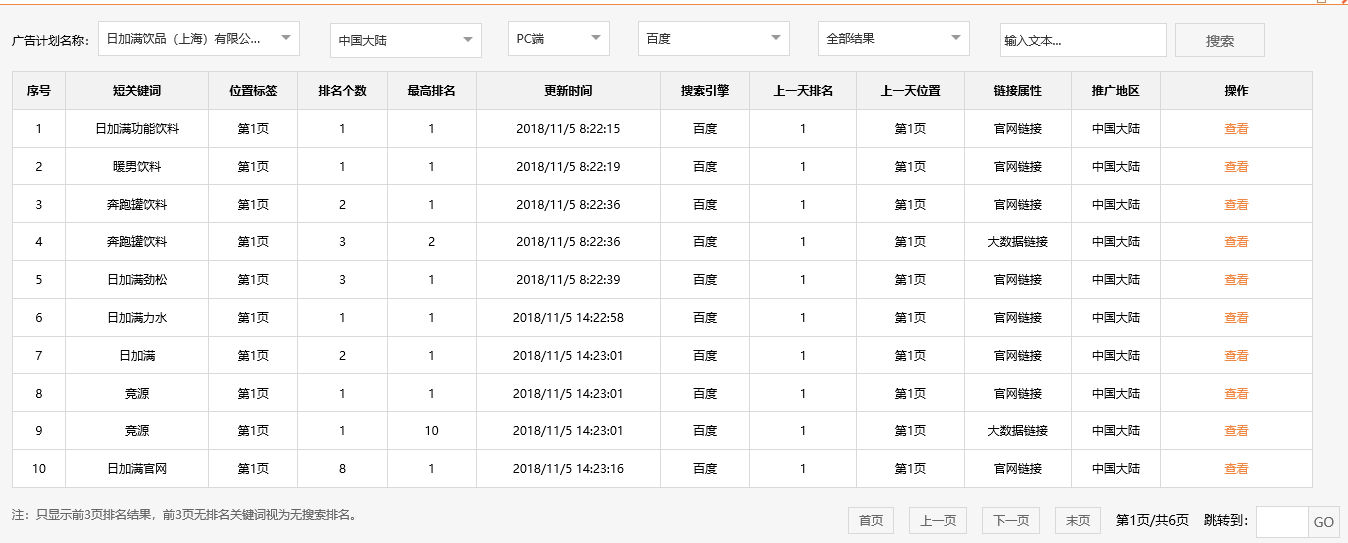
Task: Click the 最高排名 column header
Action: (431, 91)
